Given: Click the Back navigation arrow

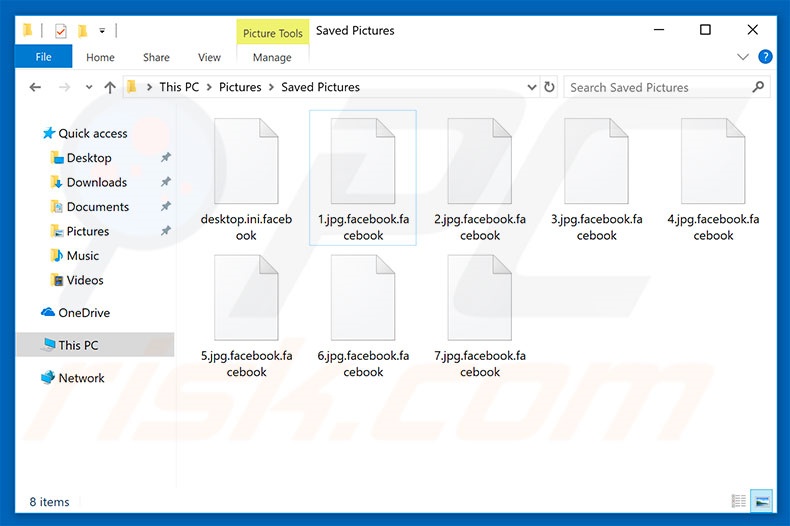Looking at the screenshot, I should [x=35, y=87].
